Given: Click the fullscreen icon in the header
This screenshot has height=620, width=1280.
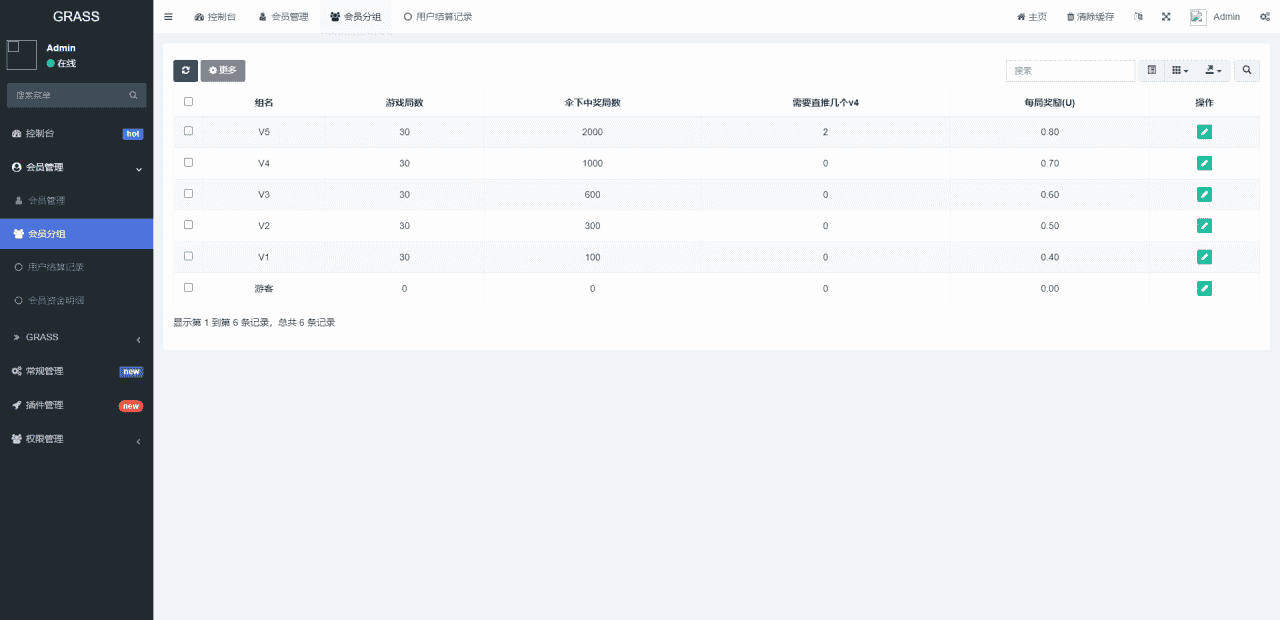Looking at the screenshot, I should (1166, 17).
